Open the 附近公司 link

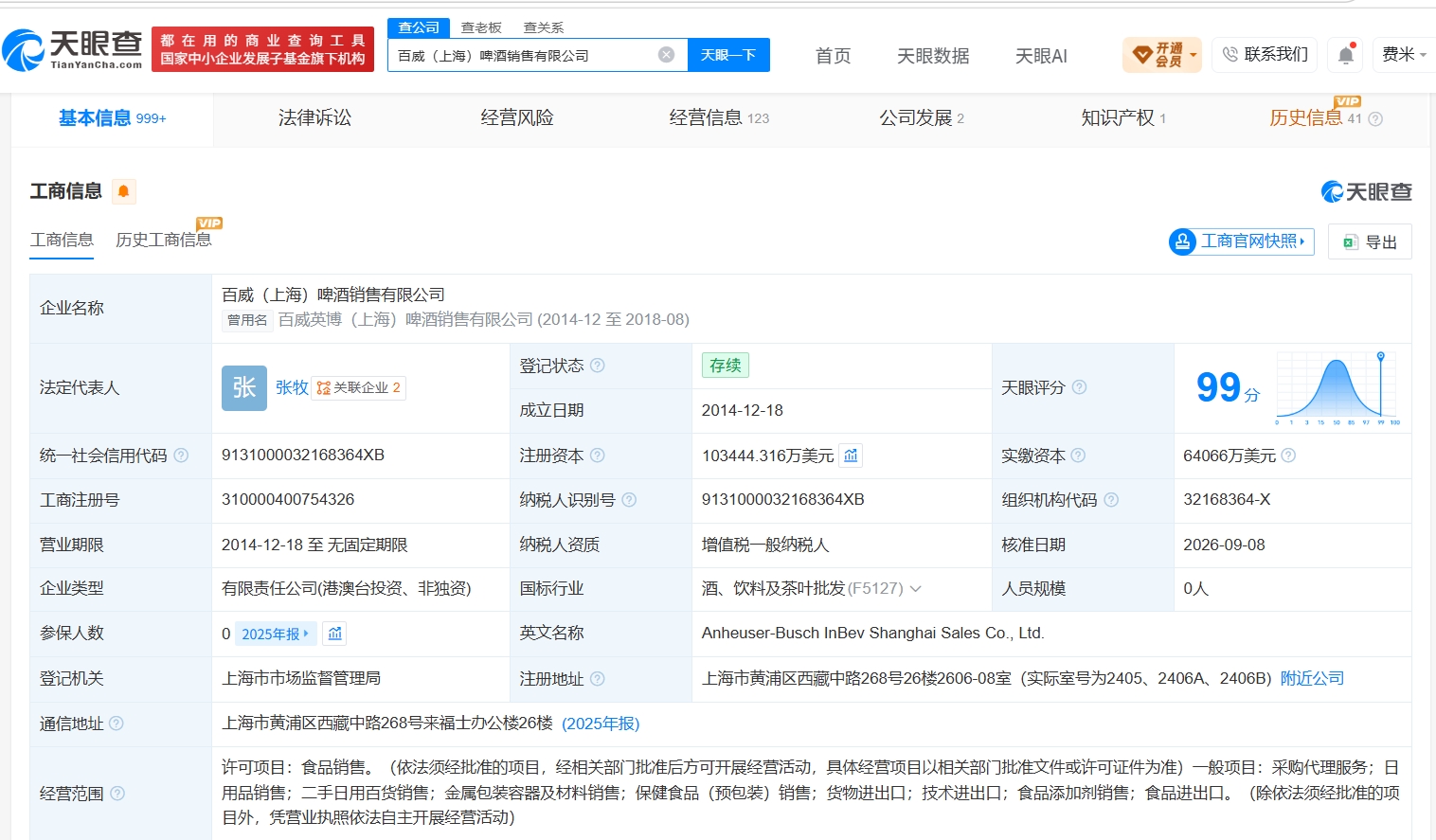(1312, 678)
